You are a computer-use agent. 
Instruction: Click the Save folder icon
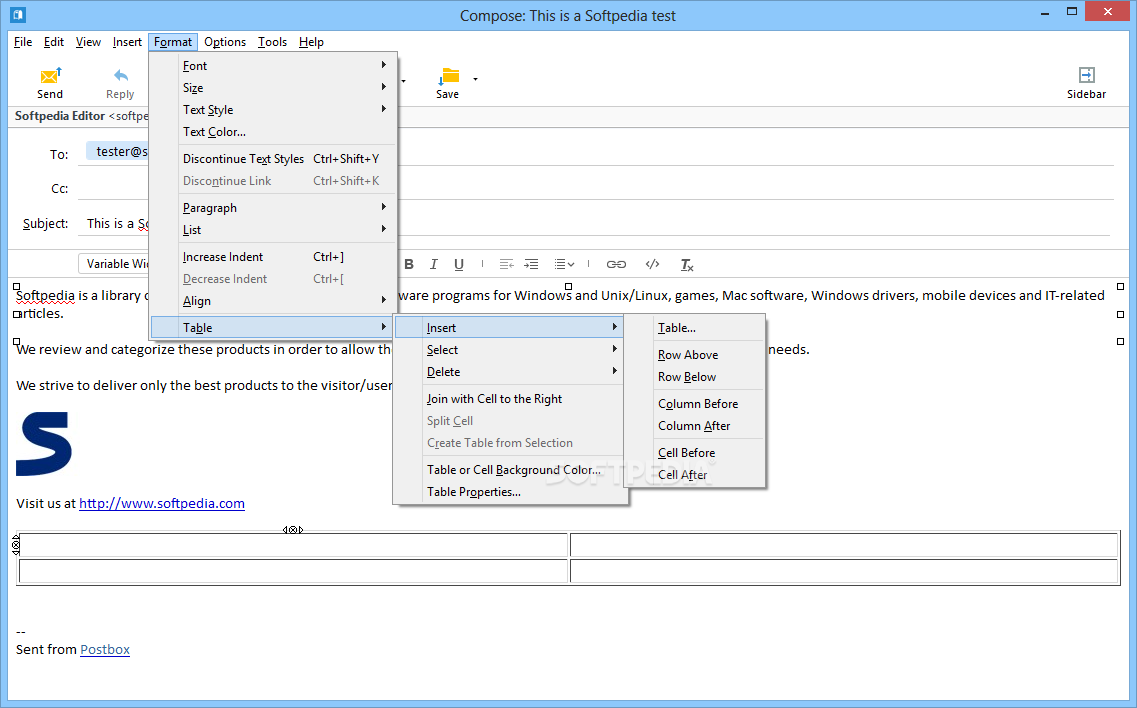449,76
